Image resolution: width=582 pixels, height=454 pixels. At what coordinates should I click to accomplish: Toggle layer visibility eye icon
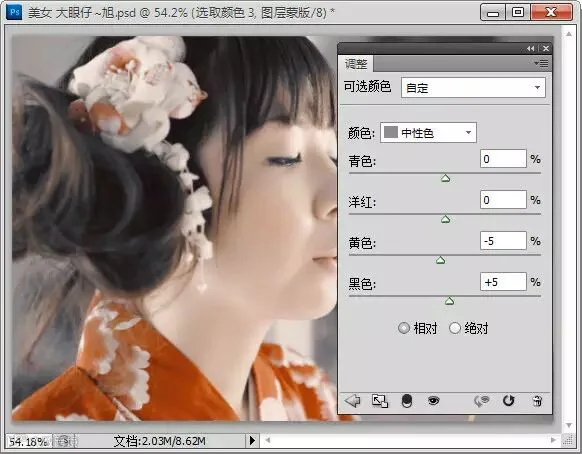(434, 401)
